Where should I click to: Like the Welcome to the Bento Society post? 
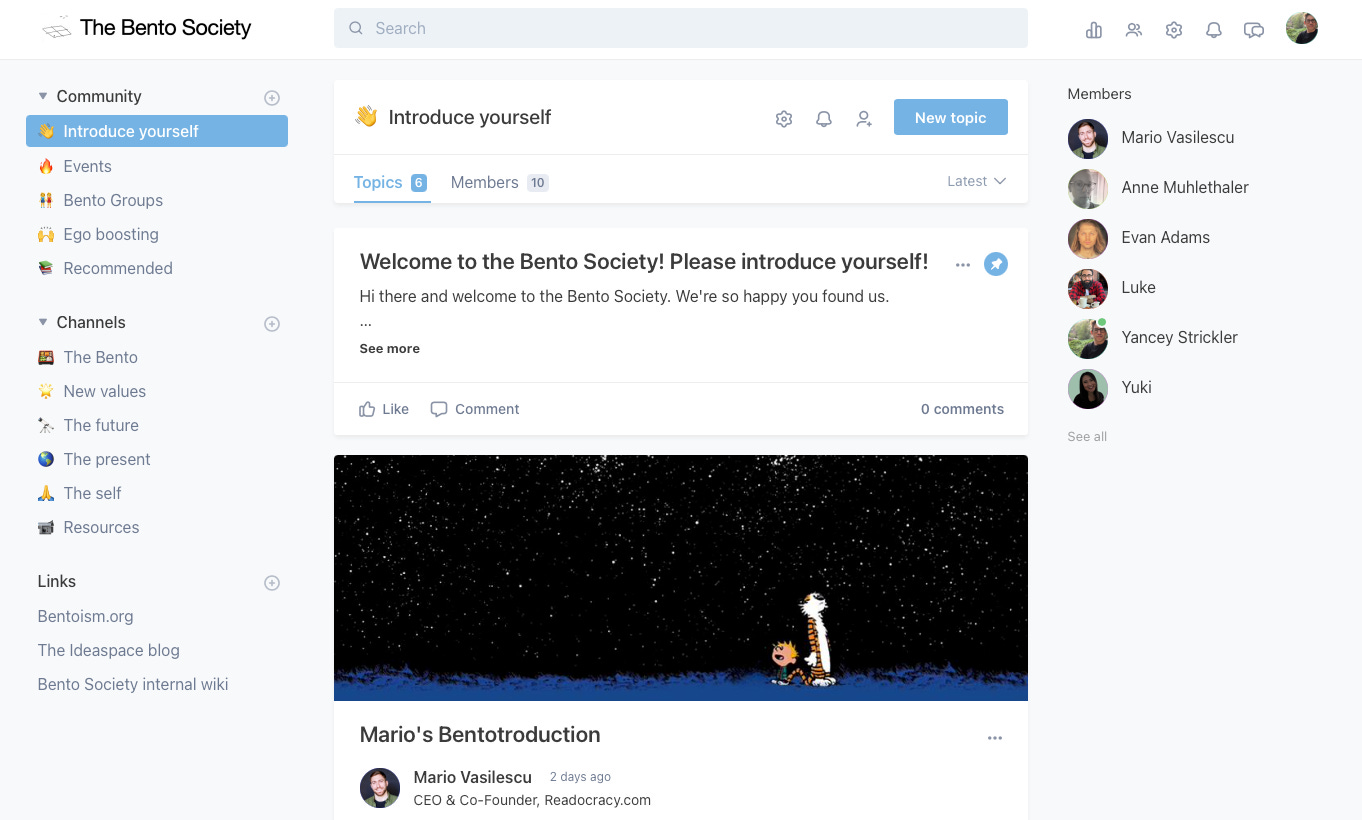click(384, 409)
